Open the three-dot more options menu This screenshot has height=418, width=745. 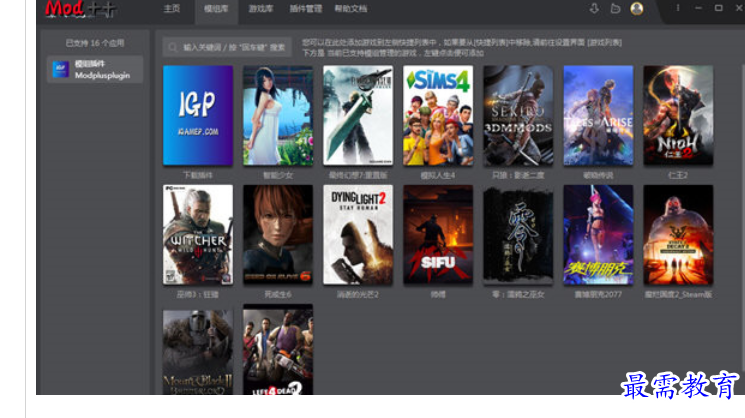[678, 8]
